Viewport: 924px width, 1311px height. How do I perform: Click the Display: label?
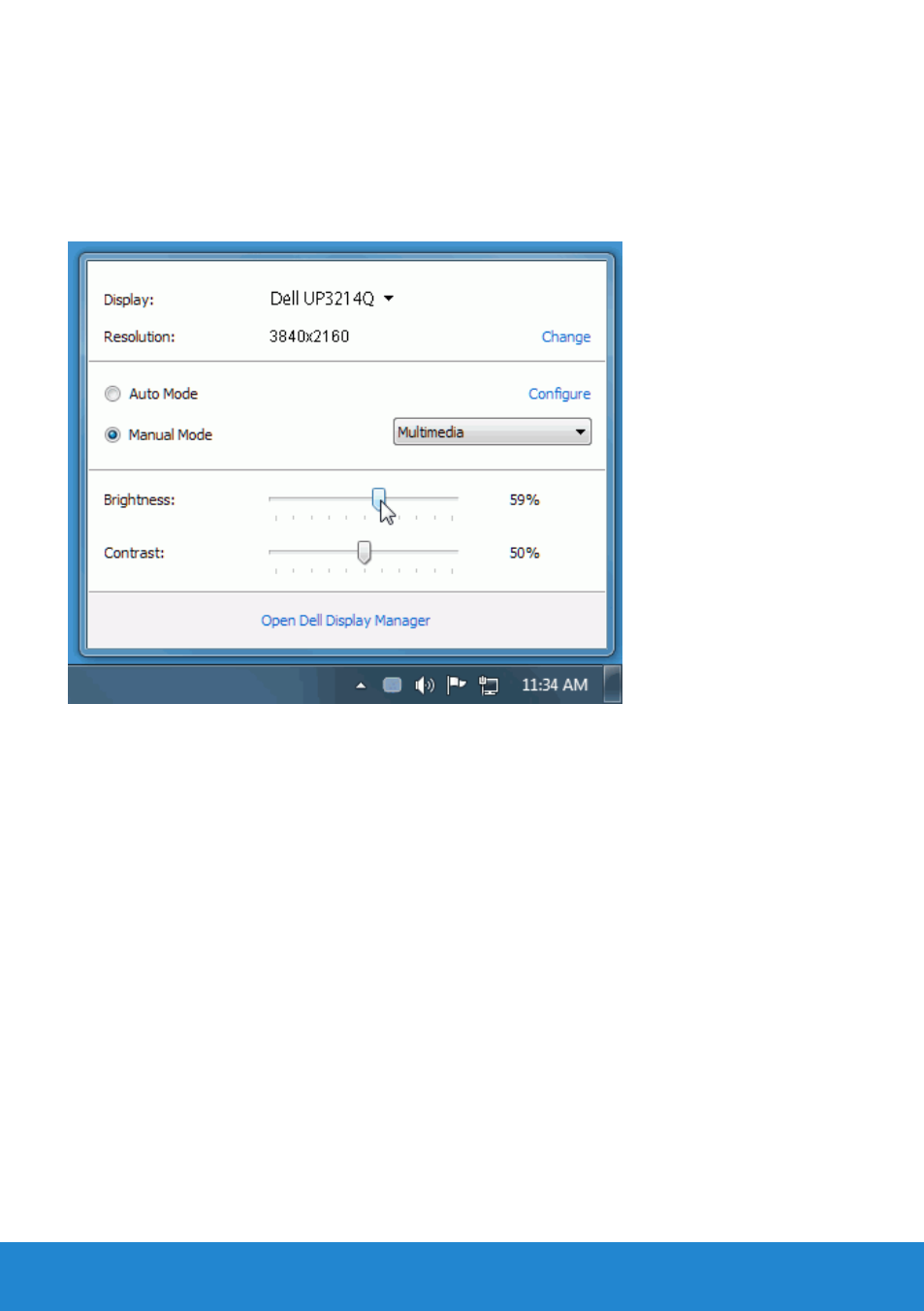tap(129, 300)
